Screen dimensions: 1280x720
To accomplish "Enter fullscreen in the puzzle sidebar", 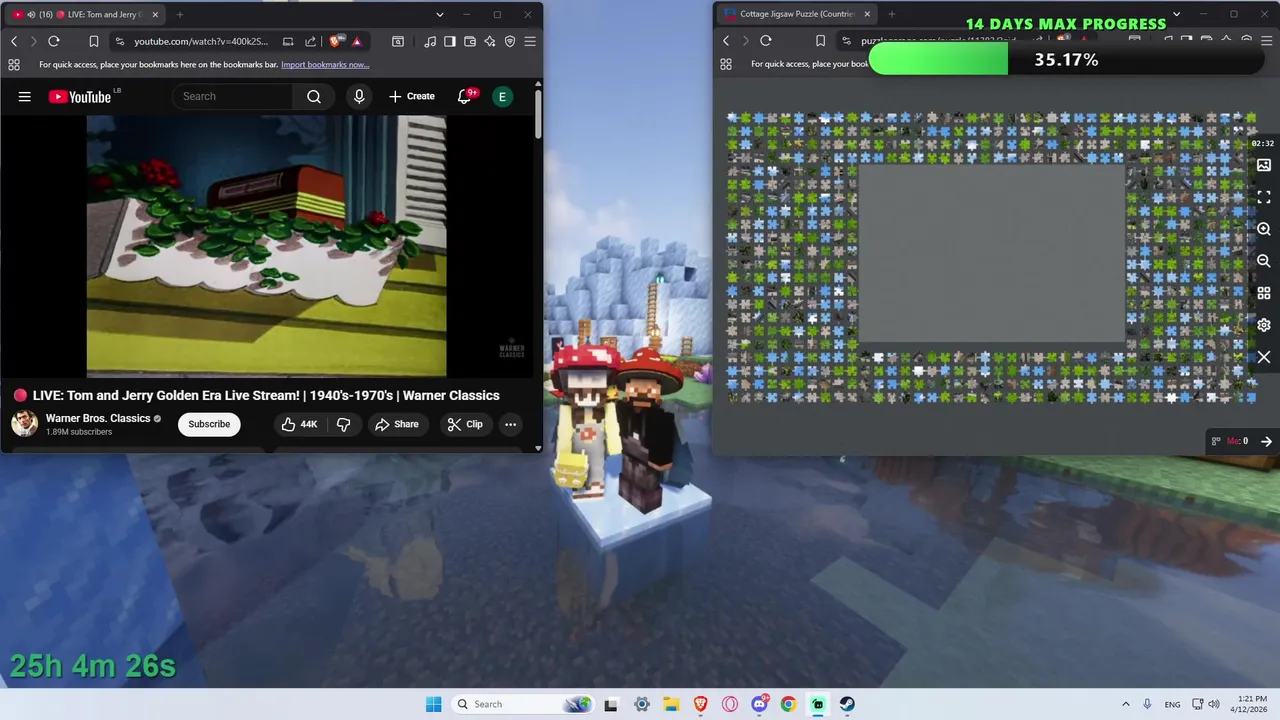I will 1264,197.
